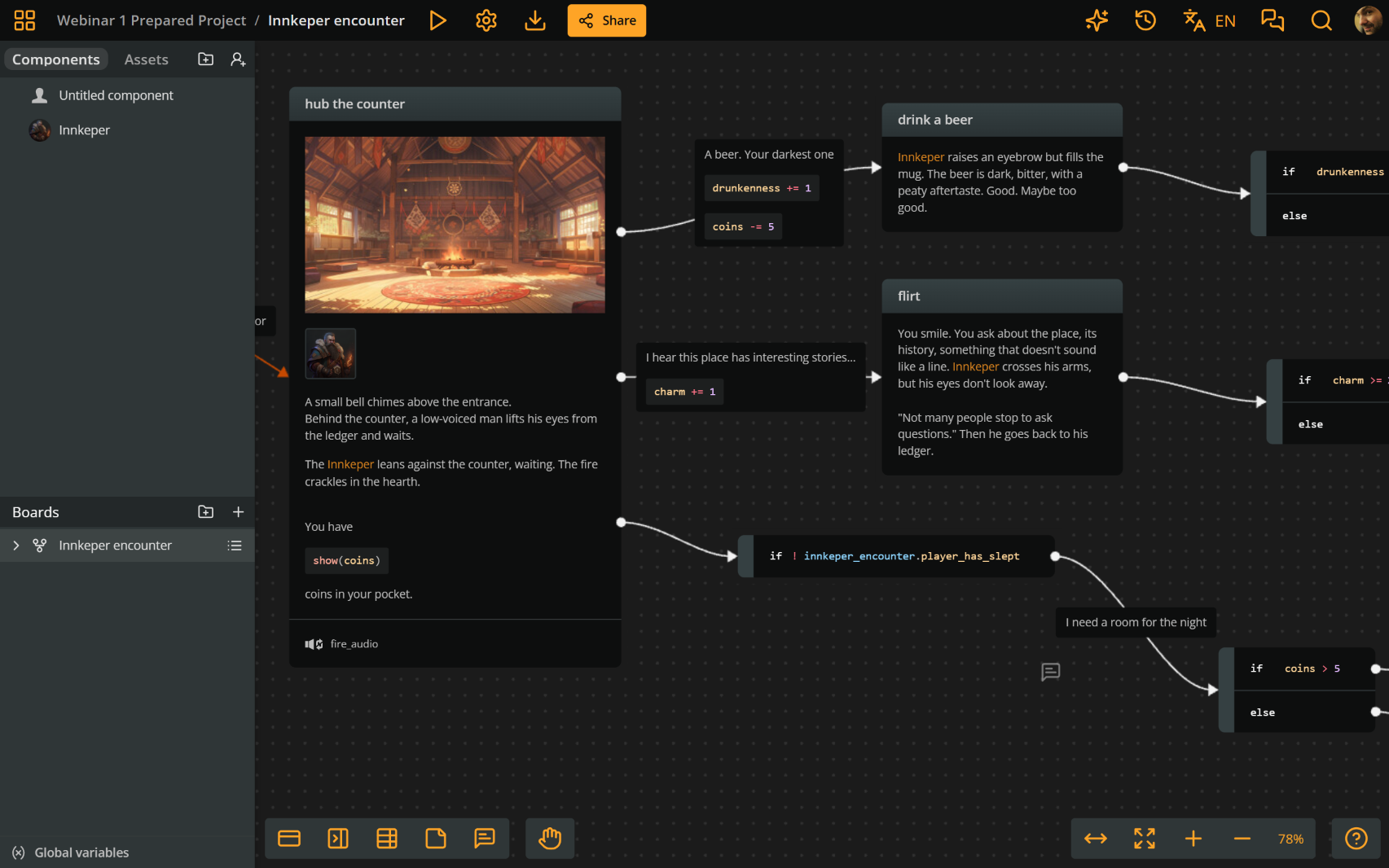
Task: Click the fire_audio attachment
Action: tap(342, 644)
